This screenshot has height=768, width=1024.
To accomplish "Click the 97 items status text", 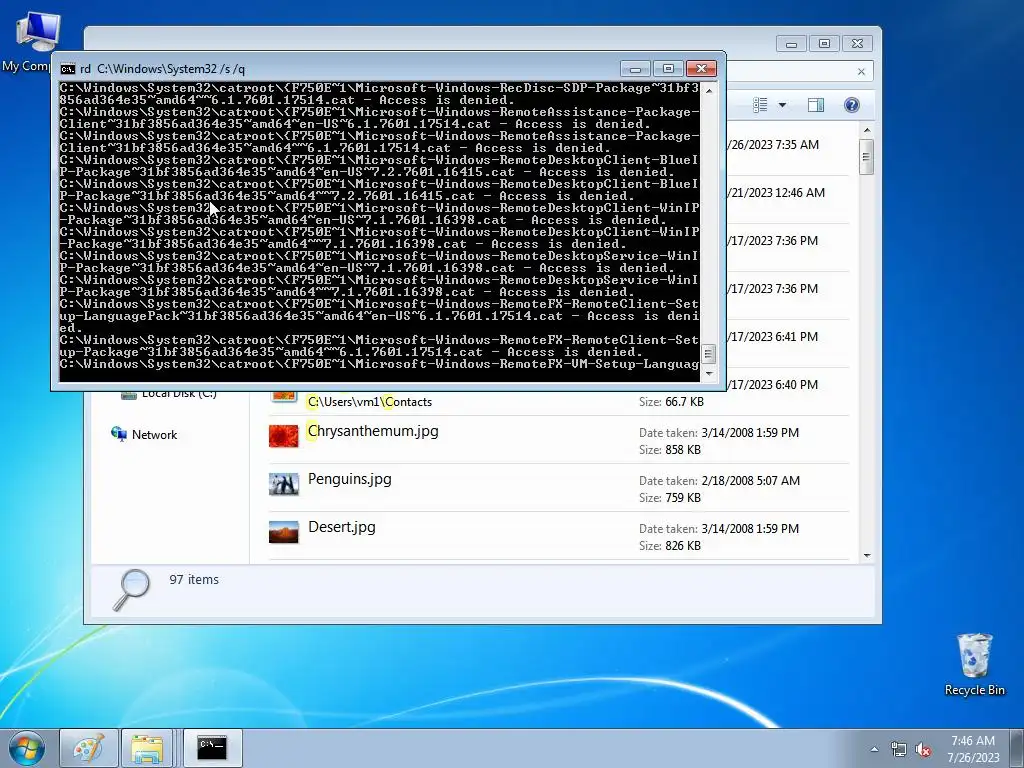I will (x=194, y=580).
